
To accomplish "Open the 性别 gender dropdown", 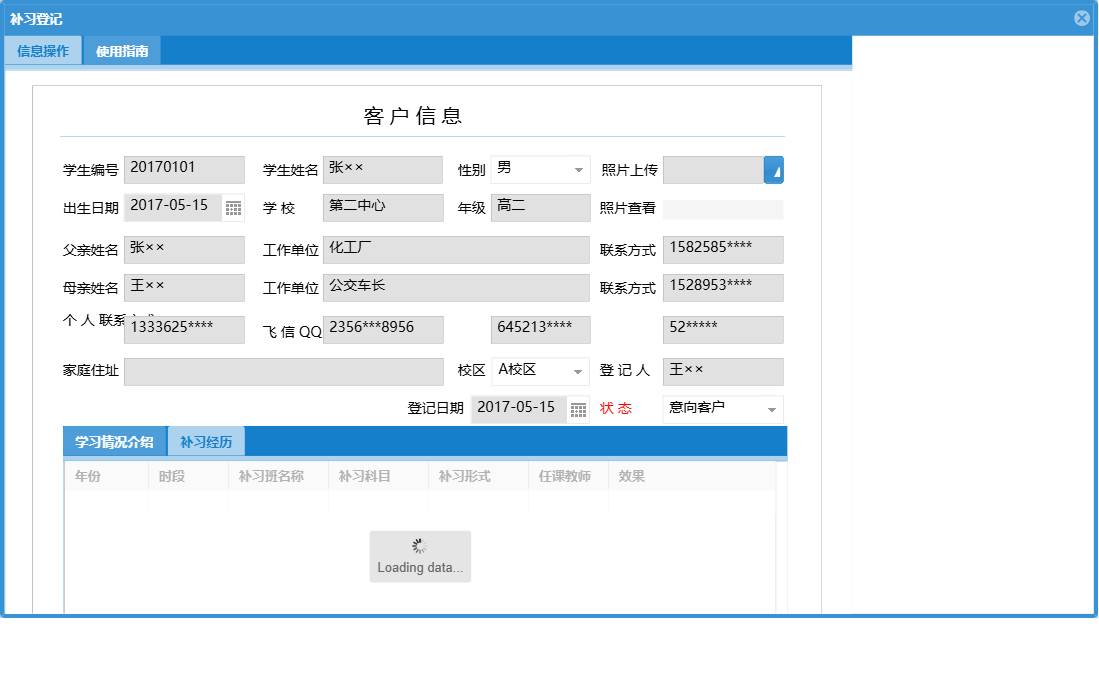I will tap(578, 169).
